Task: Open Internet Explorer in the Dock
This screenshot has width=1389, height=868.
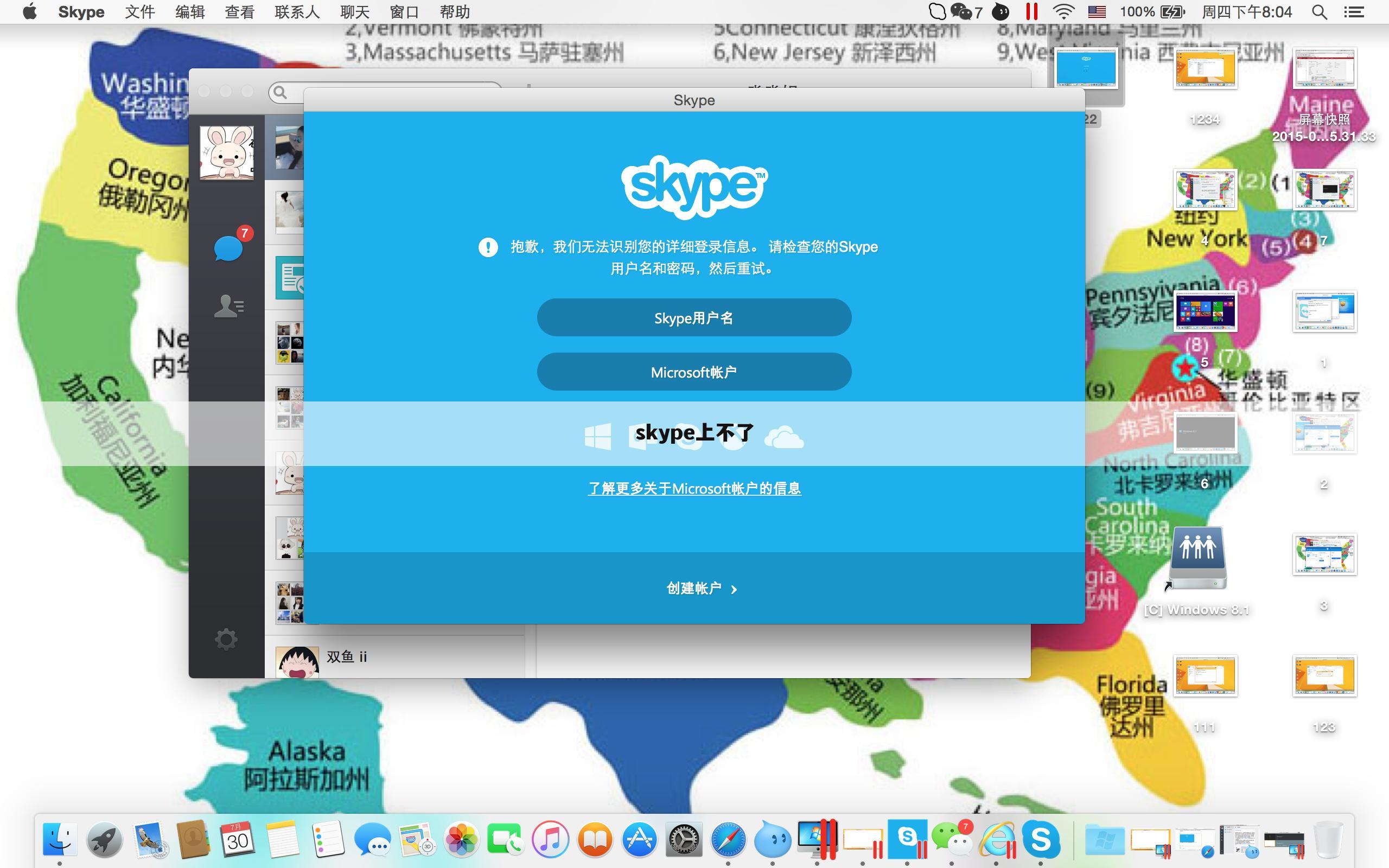Action: coord(998,839)
